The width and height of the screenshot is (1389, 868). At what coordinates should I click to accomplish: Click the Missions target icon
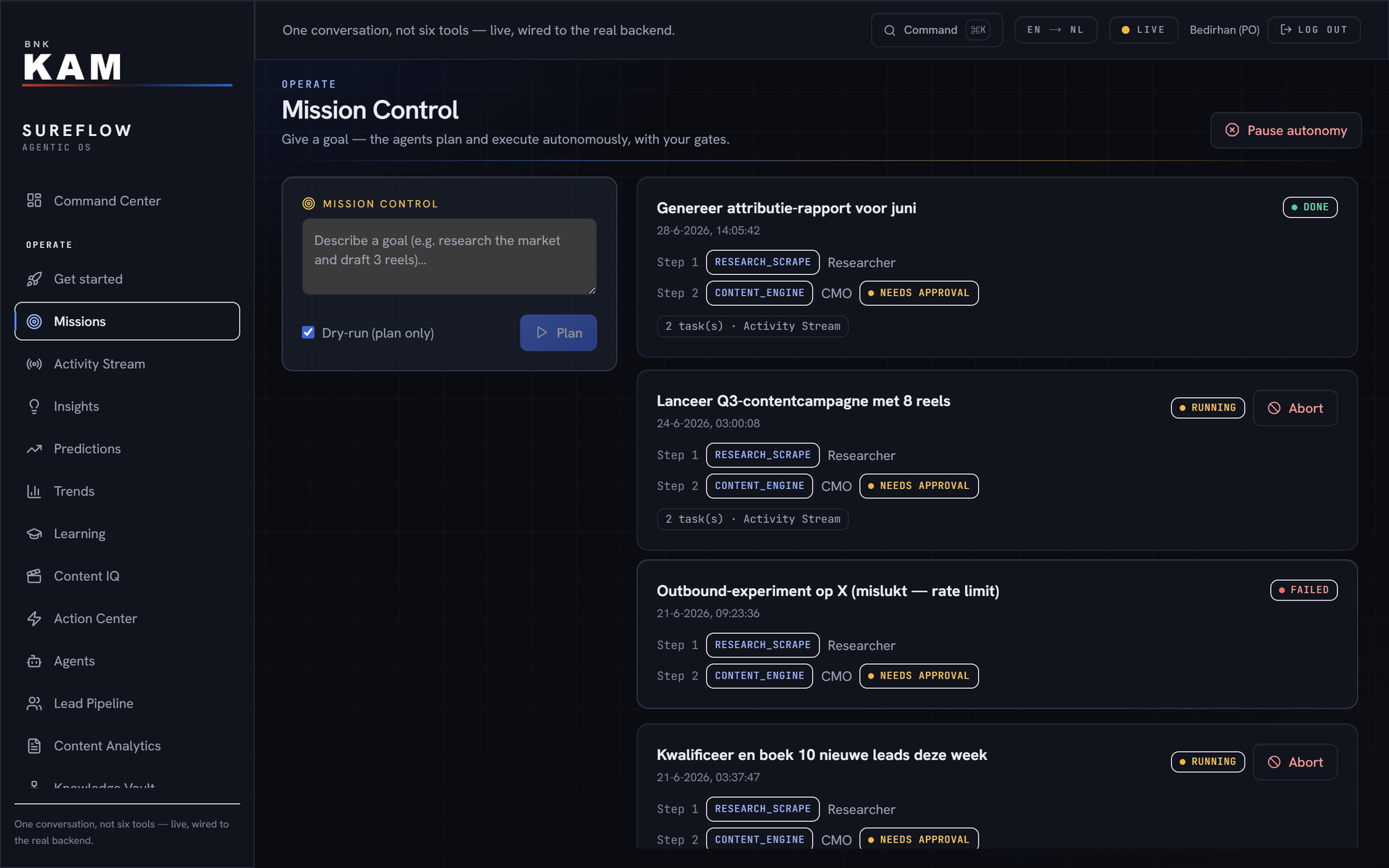pyautogui.click(x=34, y=322)
